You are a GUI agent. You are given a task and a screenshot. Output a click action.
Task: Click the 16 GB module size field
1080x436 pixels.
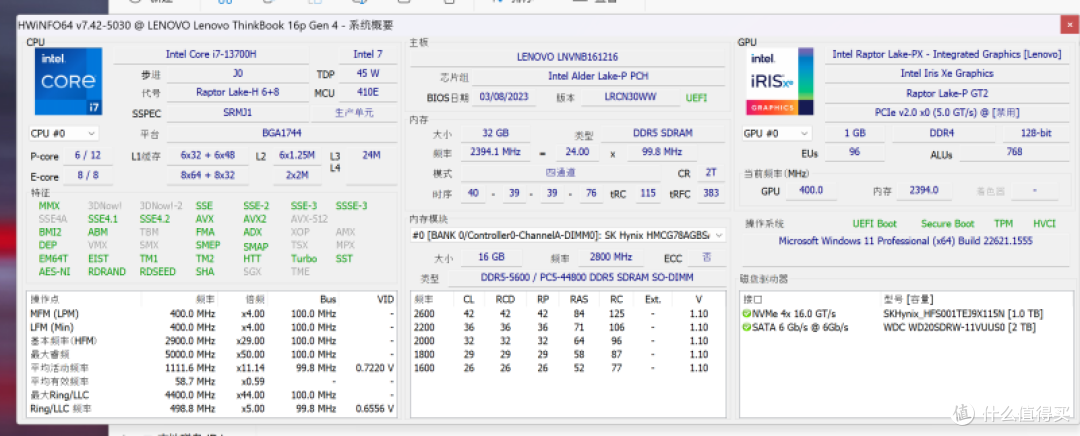pyautogui.click(x=489, y=257)
